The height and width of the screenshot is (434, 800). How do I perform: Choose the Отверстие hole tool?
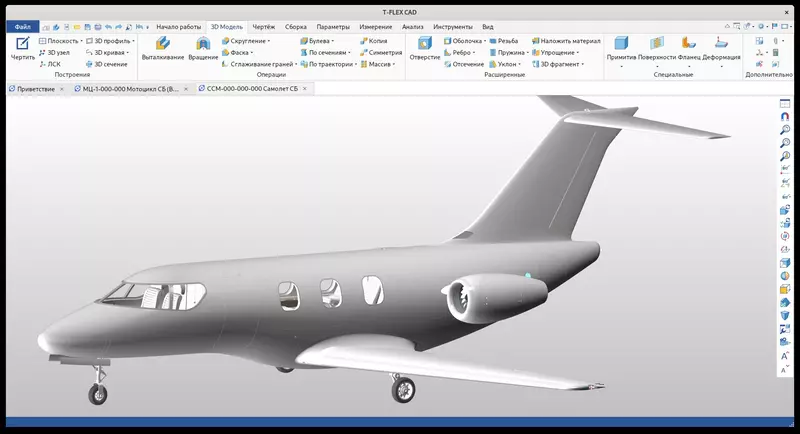(425, 48)
